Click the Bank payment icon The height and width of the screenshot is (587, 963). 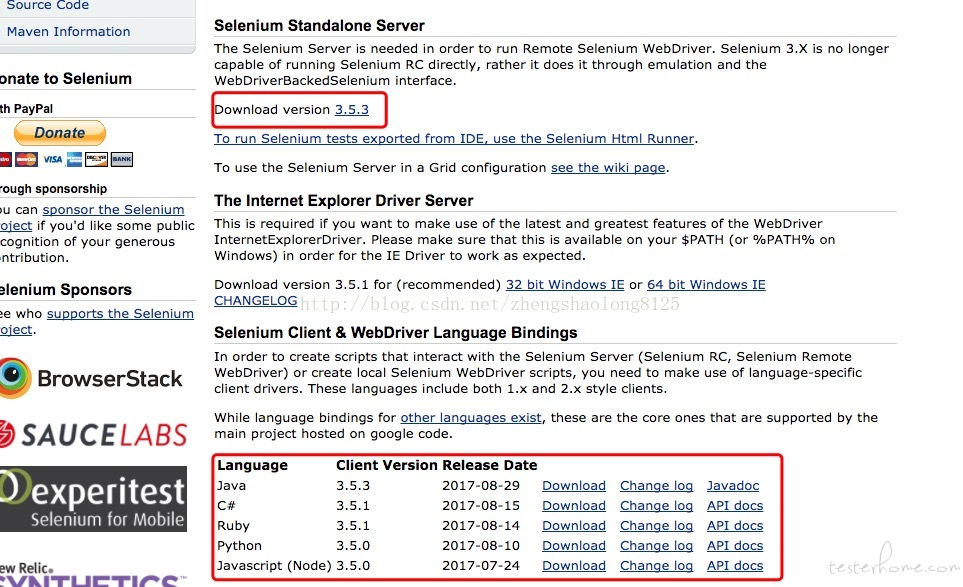(x=122, y=160)
